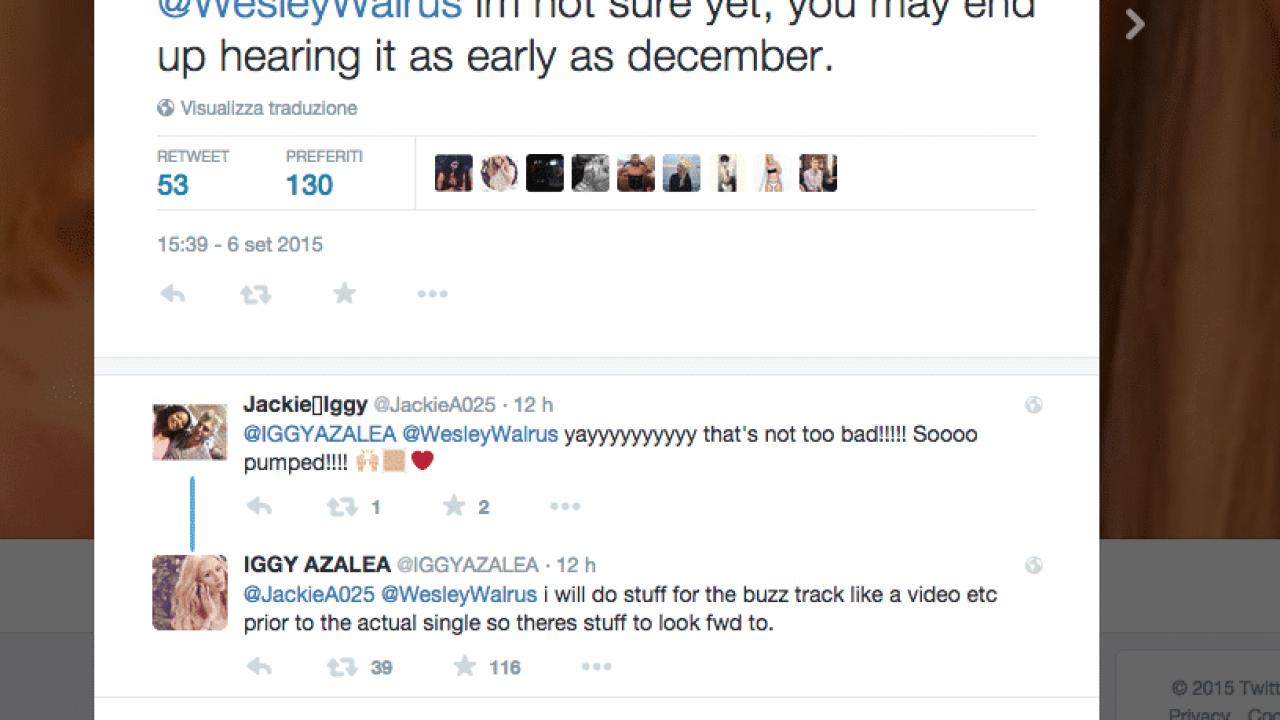1280x720 pixels.
Task: Go to next tweet with arrow
Action: pyautogui.click(x=1134, y=24)
